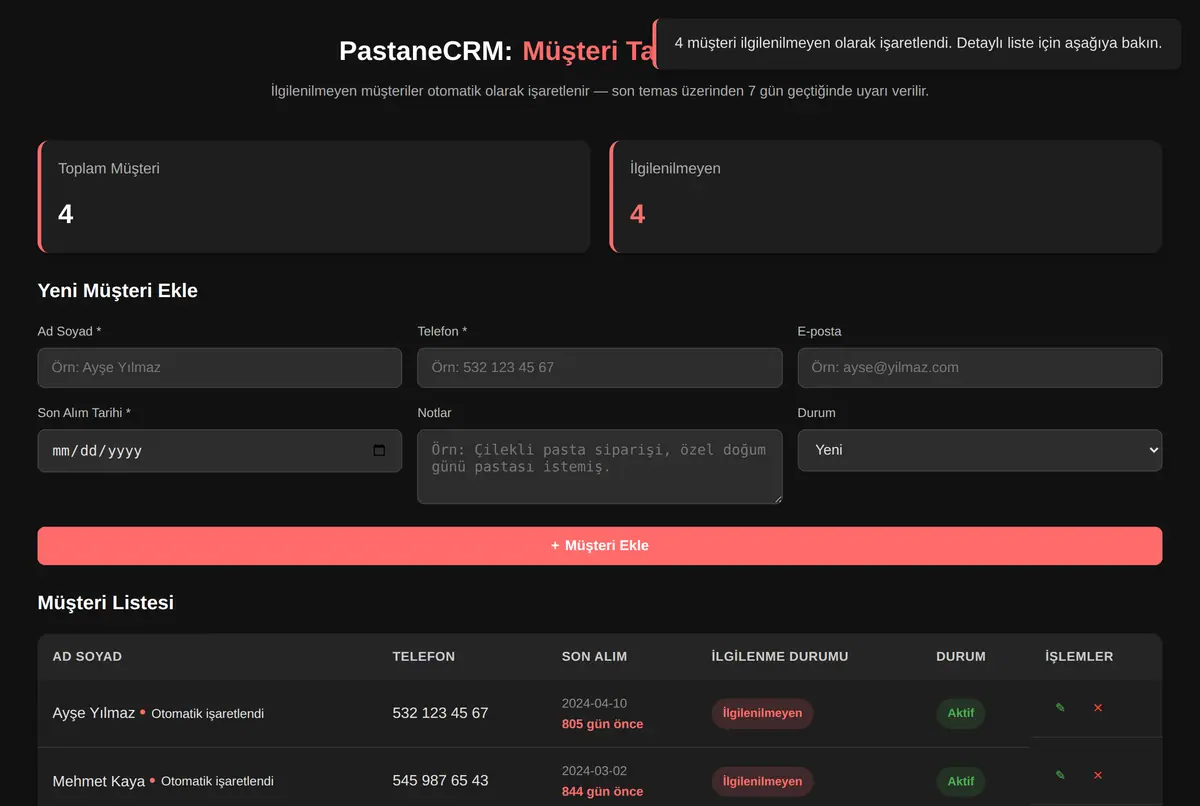Click the AD SOYAD column header
The width and height of the screenshot is (1200, 806).
(x=87, y=657)
